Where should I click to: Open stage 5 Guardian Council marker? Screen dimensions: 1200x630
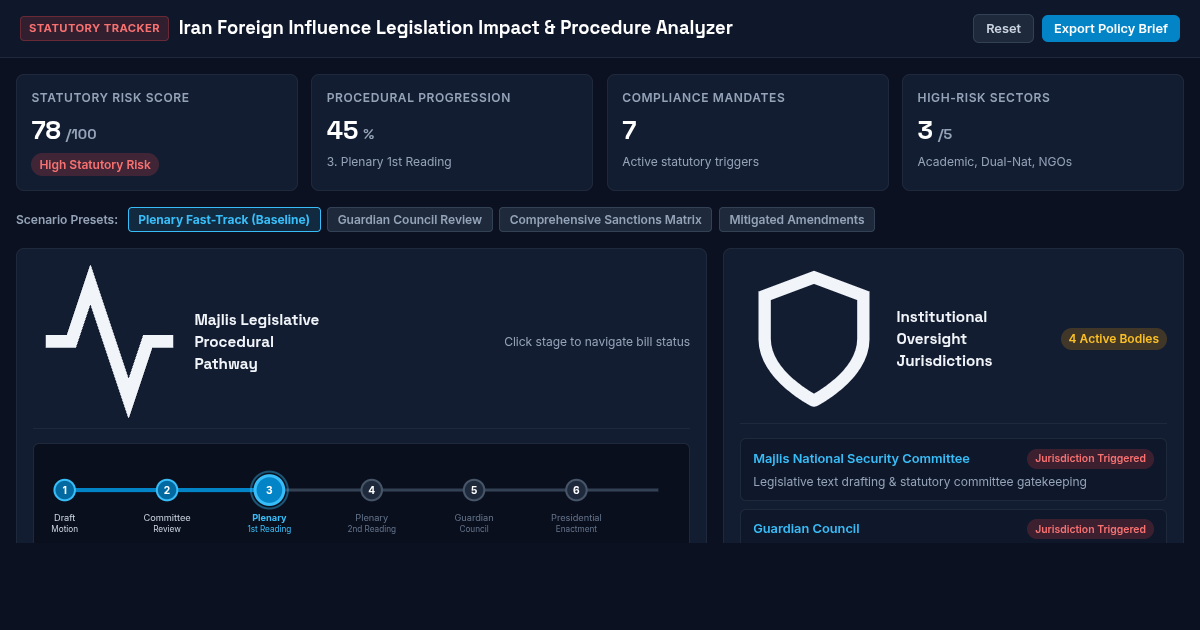474,490
